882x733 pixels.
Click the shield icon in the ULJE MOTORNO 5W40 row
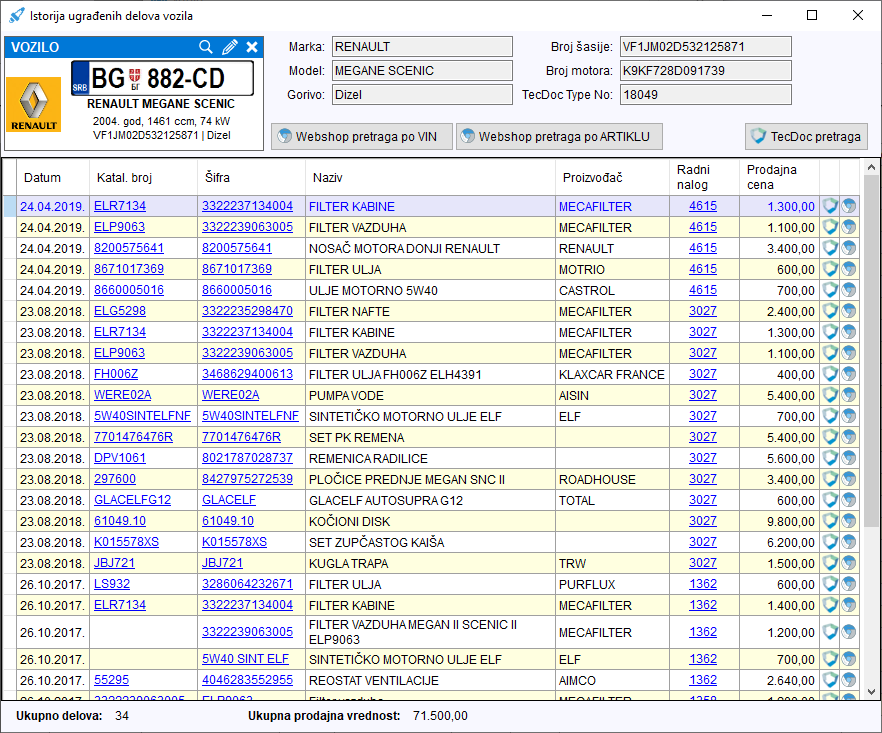(830, 290)
